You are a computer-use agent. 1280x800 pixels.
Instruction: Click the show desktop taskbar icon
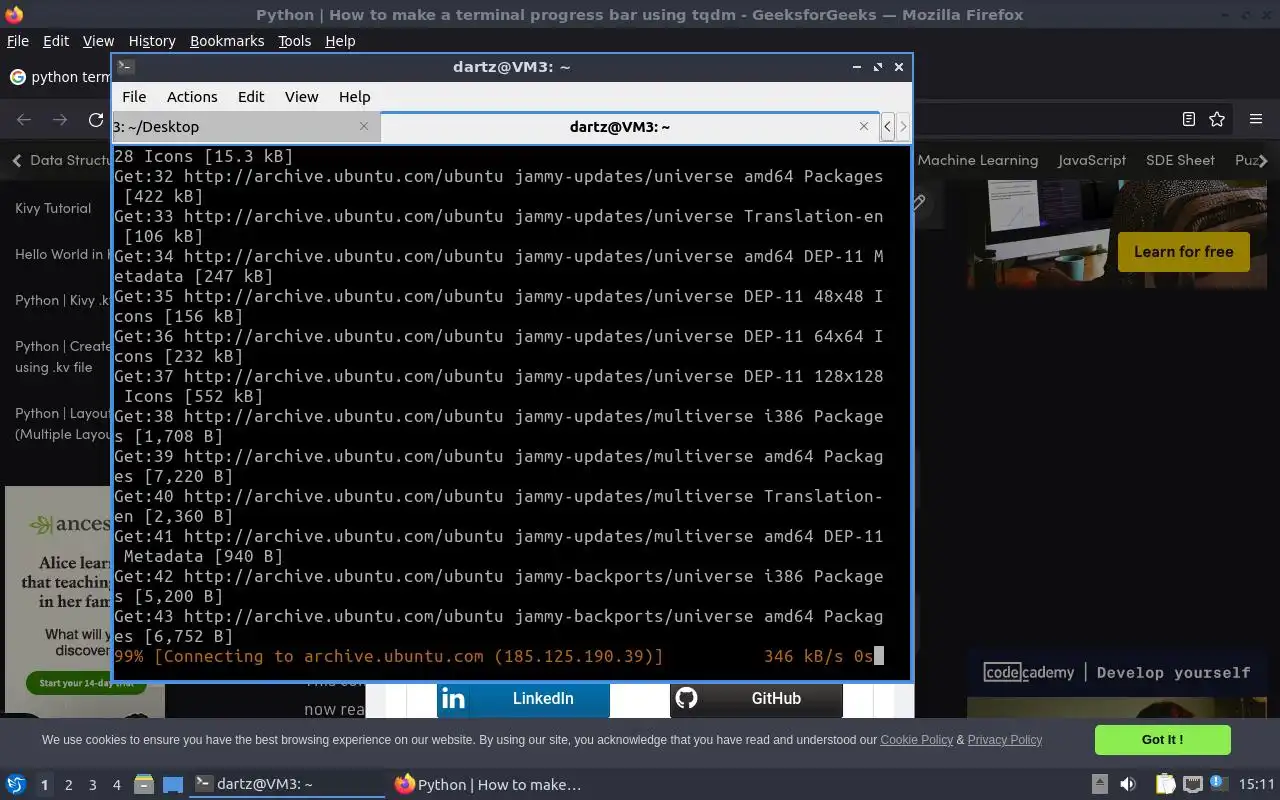(173, 784)
